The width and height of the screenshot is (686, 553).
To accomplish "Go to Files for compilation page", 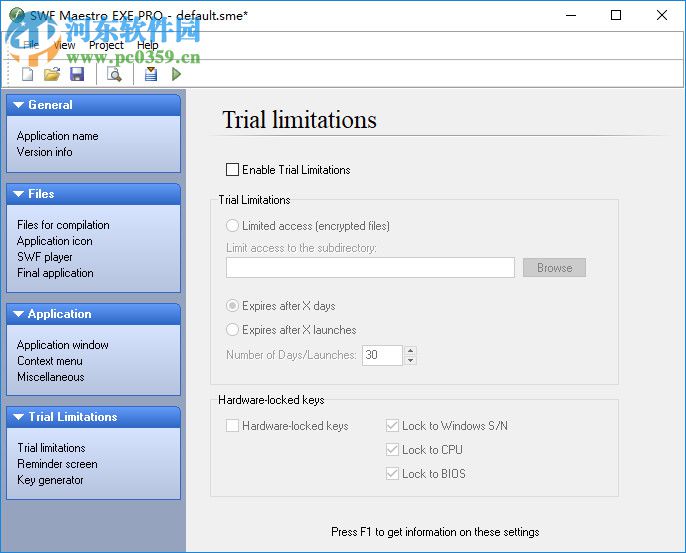I will click(x=63, y=225).
